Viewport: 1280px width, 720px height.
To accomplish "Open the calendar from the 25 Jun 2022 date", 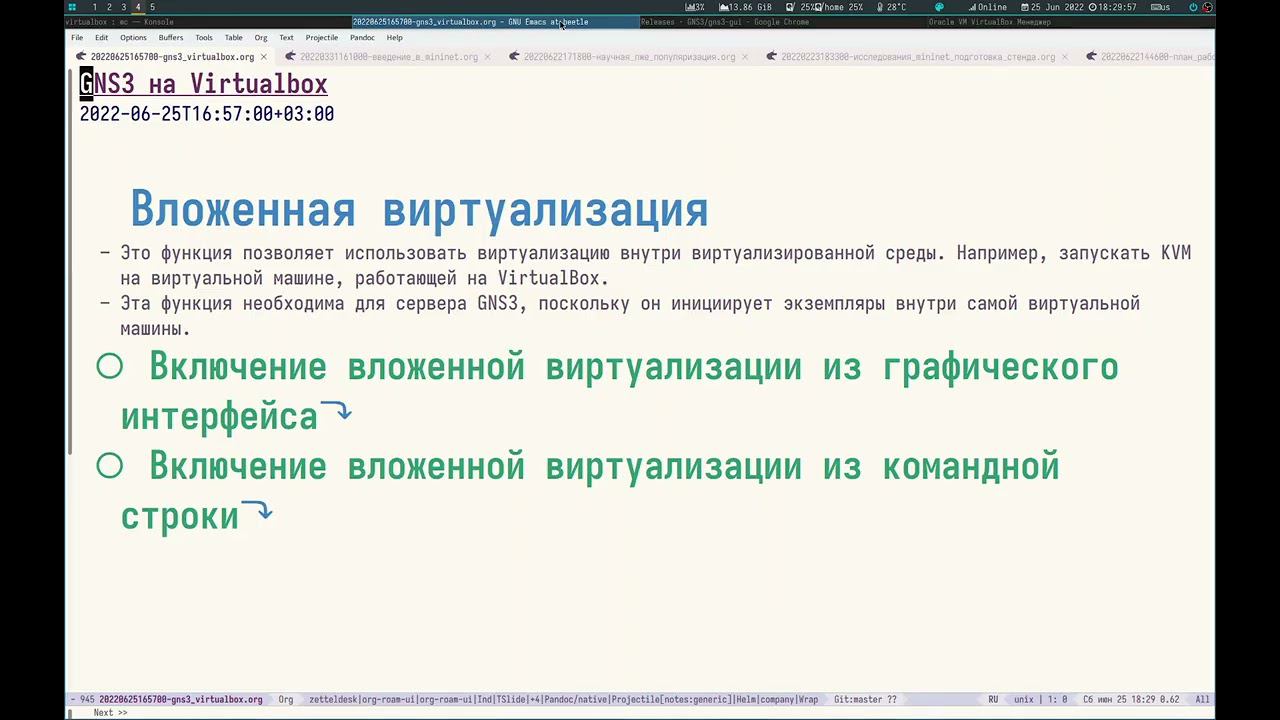I will pyautogui.click(x=1051, y=7).
